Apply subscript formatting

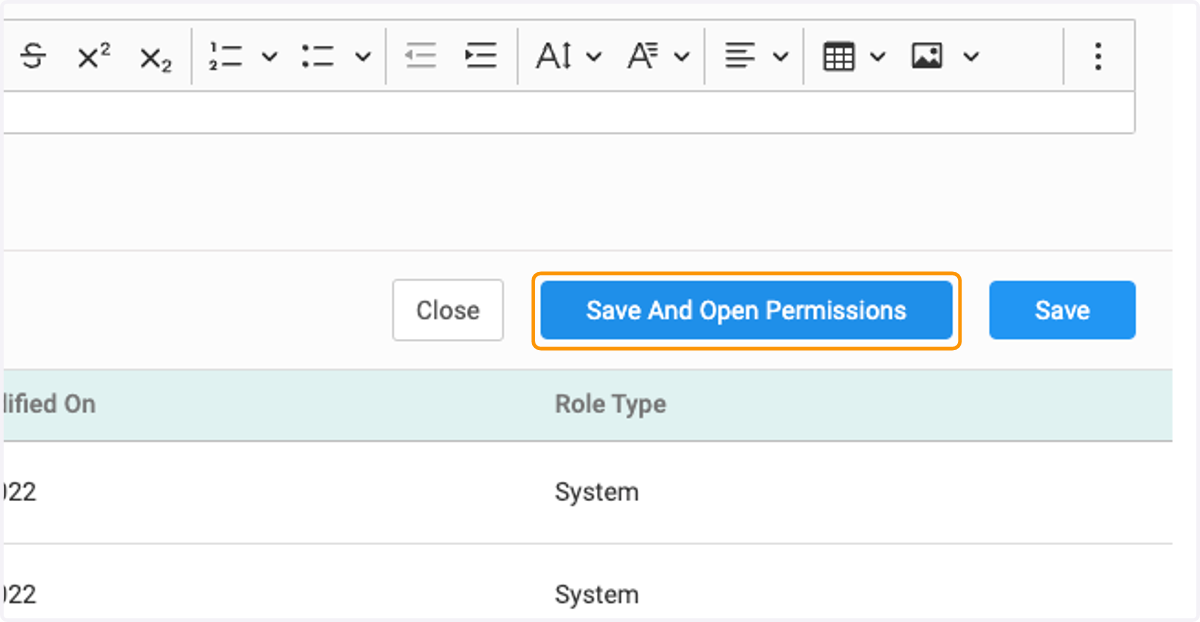pos(155,57)
